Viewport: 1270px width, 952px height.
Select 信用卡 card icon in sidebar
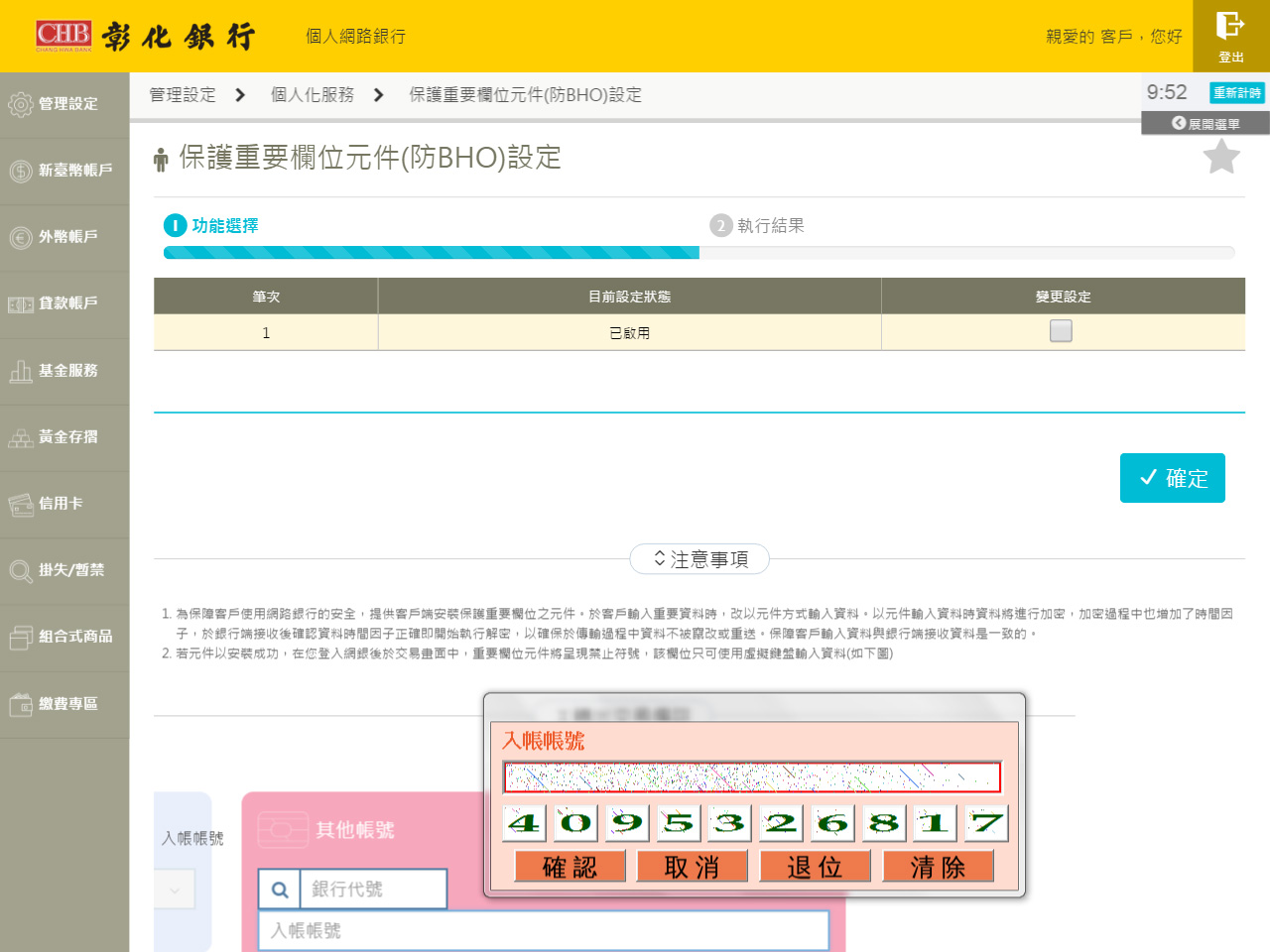coord(21,504)
